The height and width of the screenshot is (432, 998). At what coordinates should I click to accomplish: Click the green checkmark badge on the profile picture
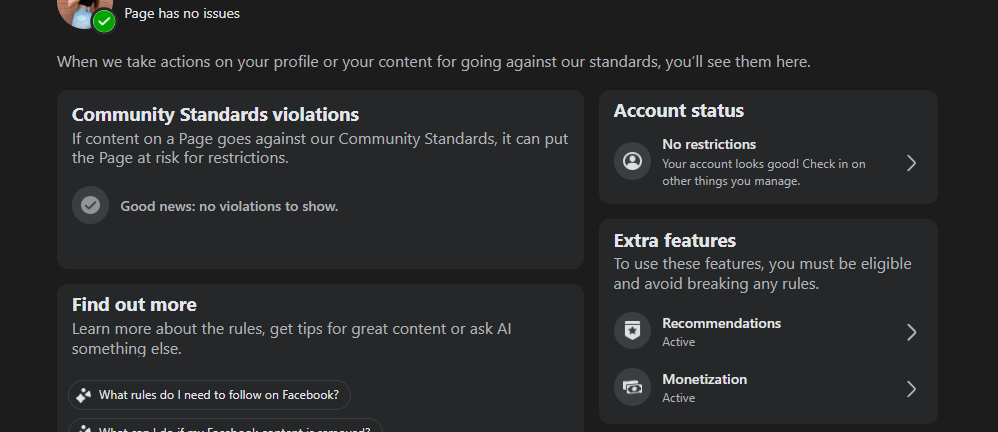104,20
